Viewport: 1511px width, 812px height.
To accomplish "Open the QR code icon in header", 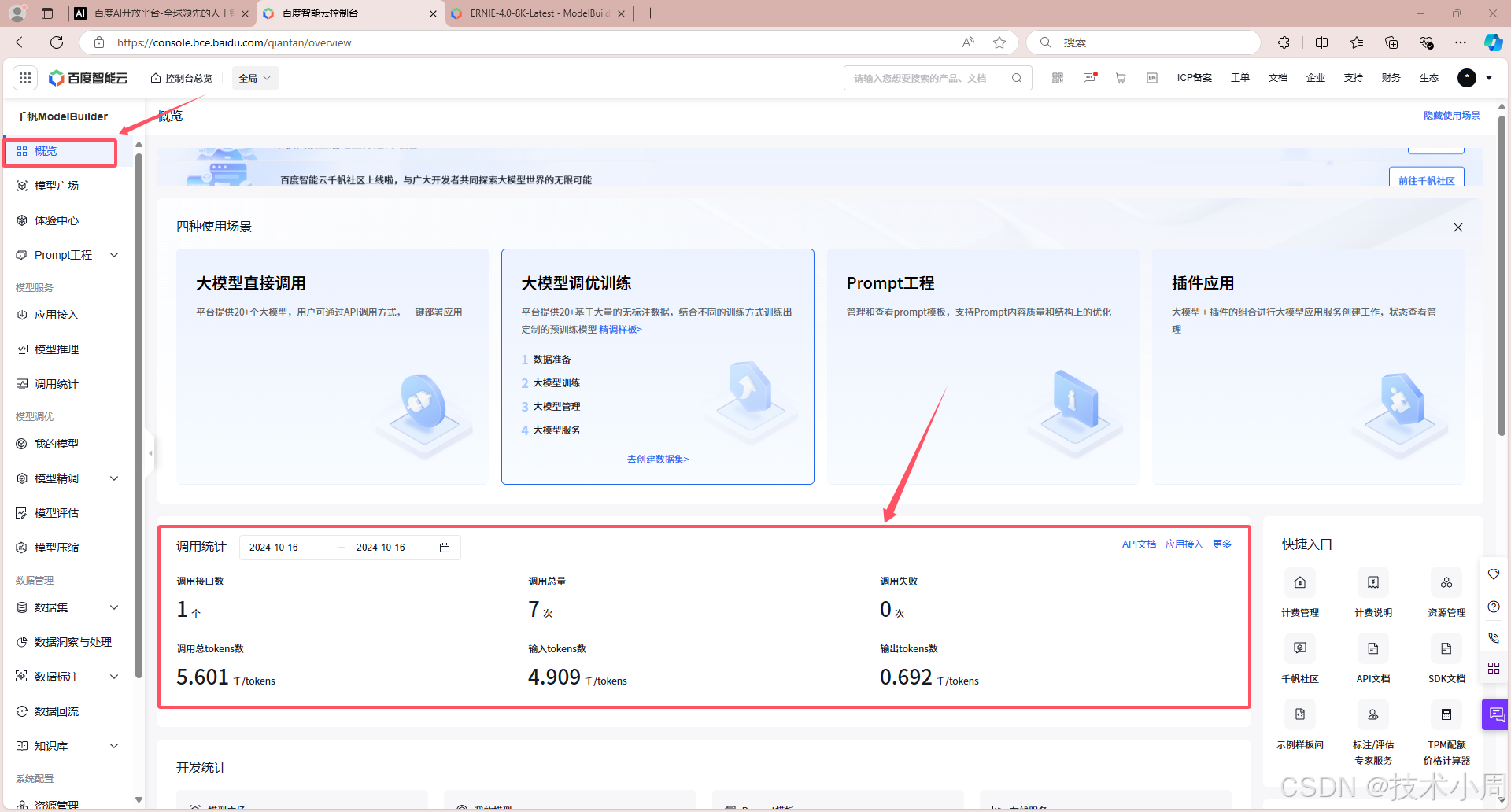I will pos(1058,78).
